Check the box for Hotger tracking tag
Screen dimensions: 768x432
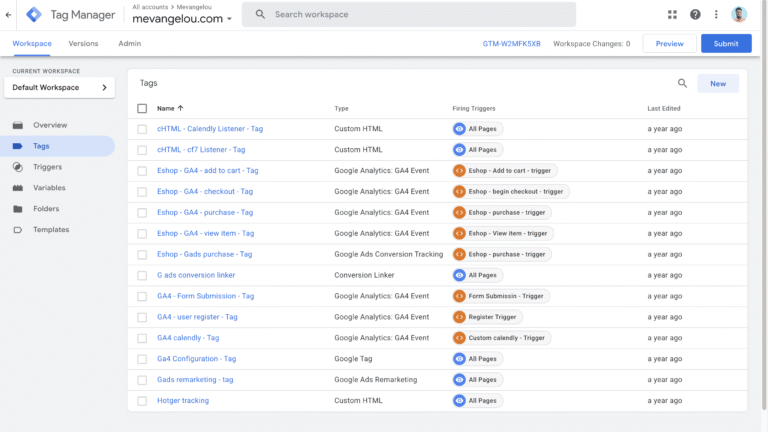142,400
